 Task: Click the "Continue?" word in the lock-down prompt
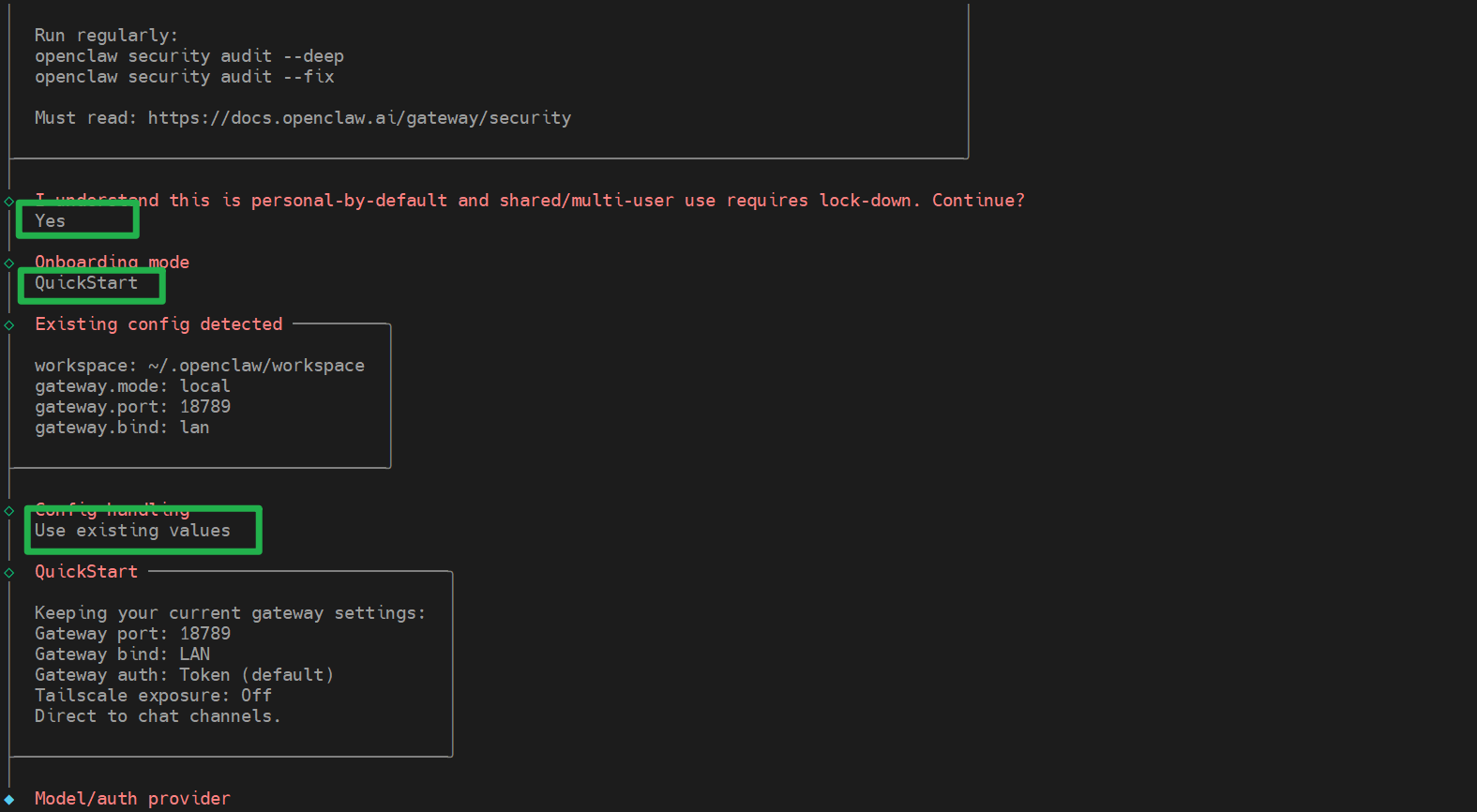coord(978,201)
